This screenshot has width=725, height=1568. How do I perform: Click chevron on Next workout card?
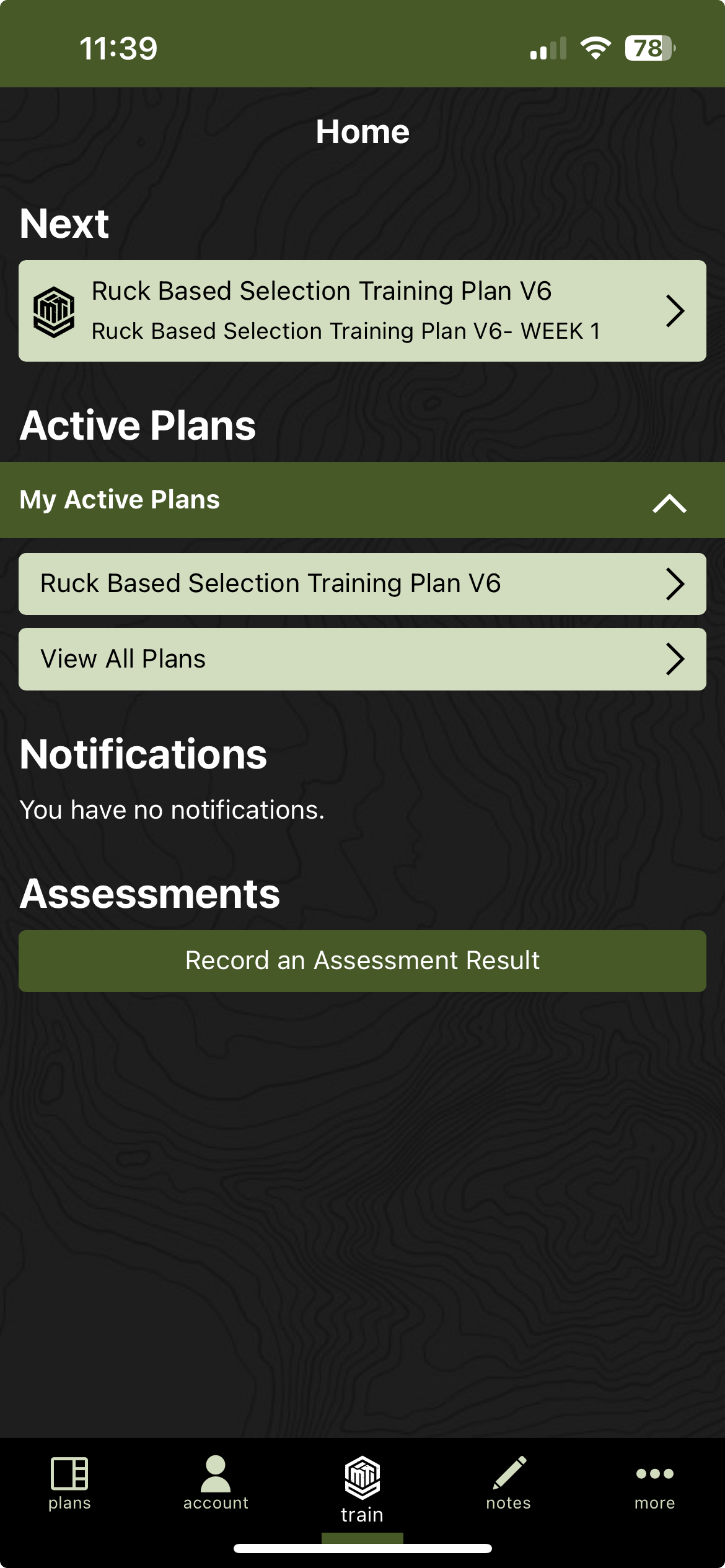pos(675,311)
